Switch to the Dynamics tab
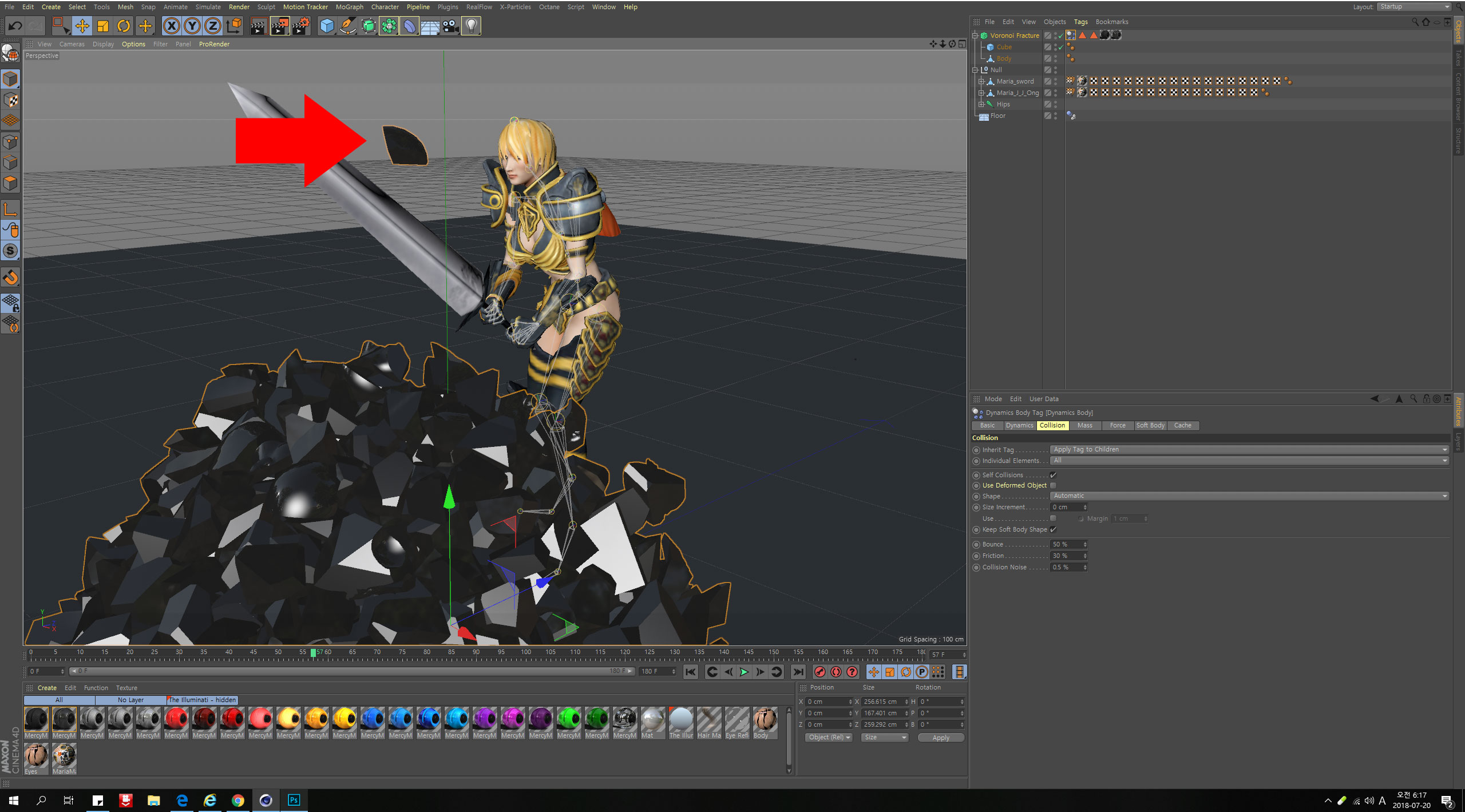The height and width of the screenshot is (812, 1465). click(1020, 425)
